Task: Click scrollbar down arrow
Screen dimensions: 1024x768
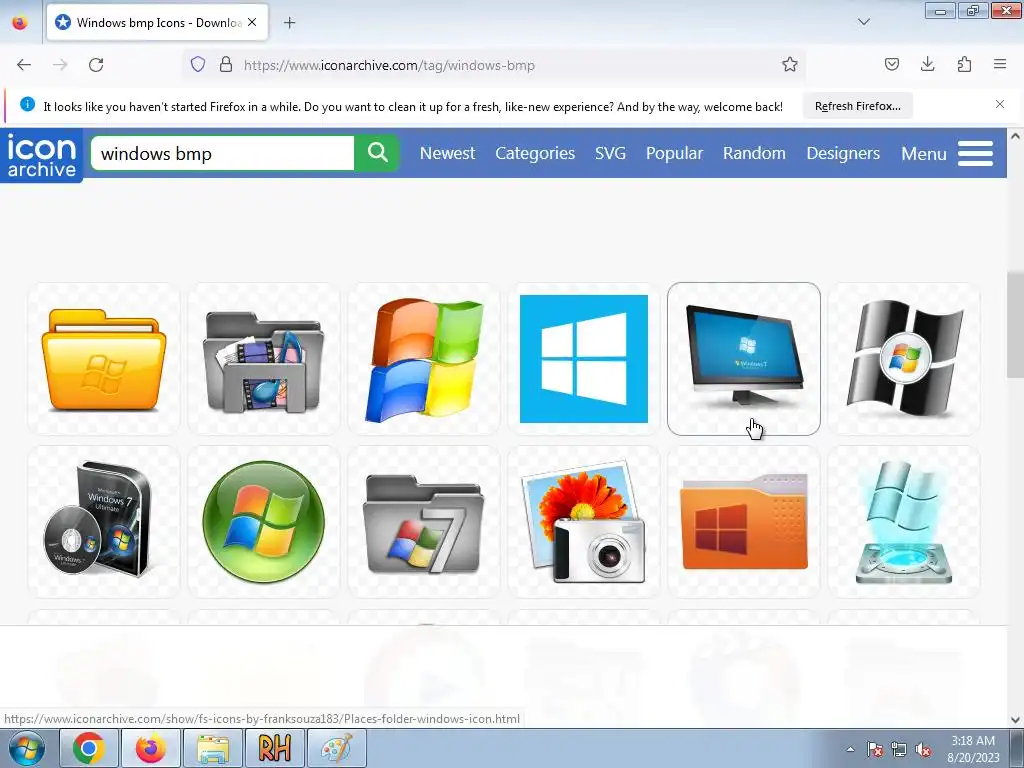Action: click(1015, 720)
